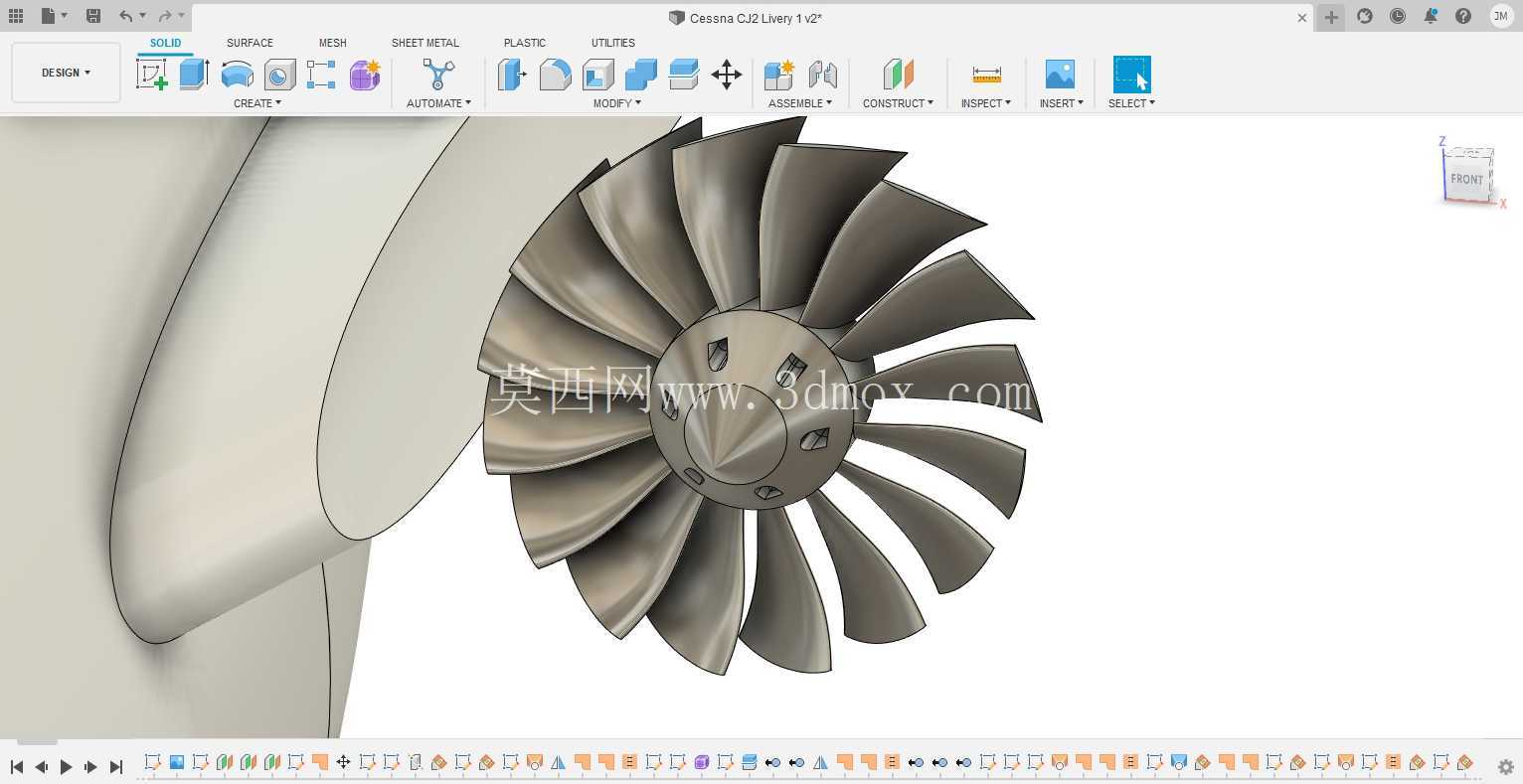The image size is (1523, 784).
Task: Expand the MODIFY menu
Action: (616, 103)
